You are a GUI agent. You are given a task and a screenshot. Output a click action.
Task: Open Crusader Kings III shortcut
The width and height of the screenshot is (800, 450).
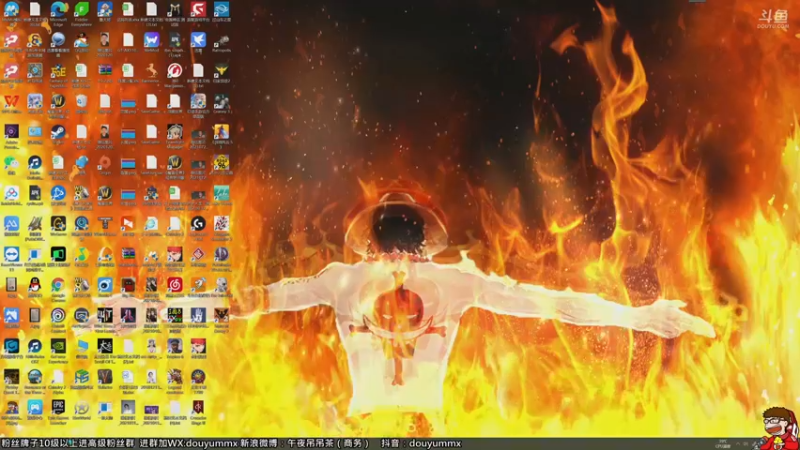click(x=198, y=407)
